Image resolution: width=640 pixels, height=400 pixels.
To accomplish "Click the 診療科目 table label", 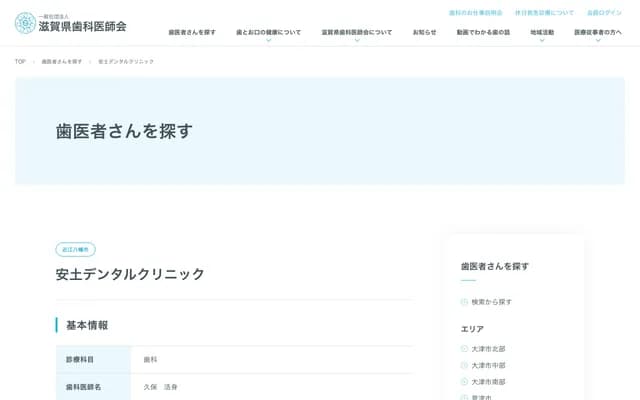I will click(x=80, y=360).
